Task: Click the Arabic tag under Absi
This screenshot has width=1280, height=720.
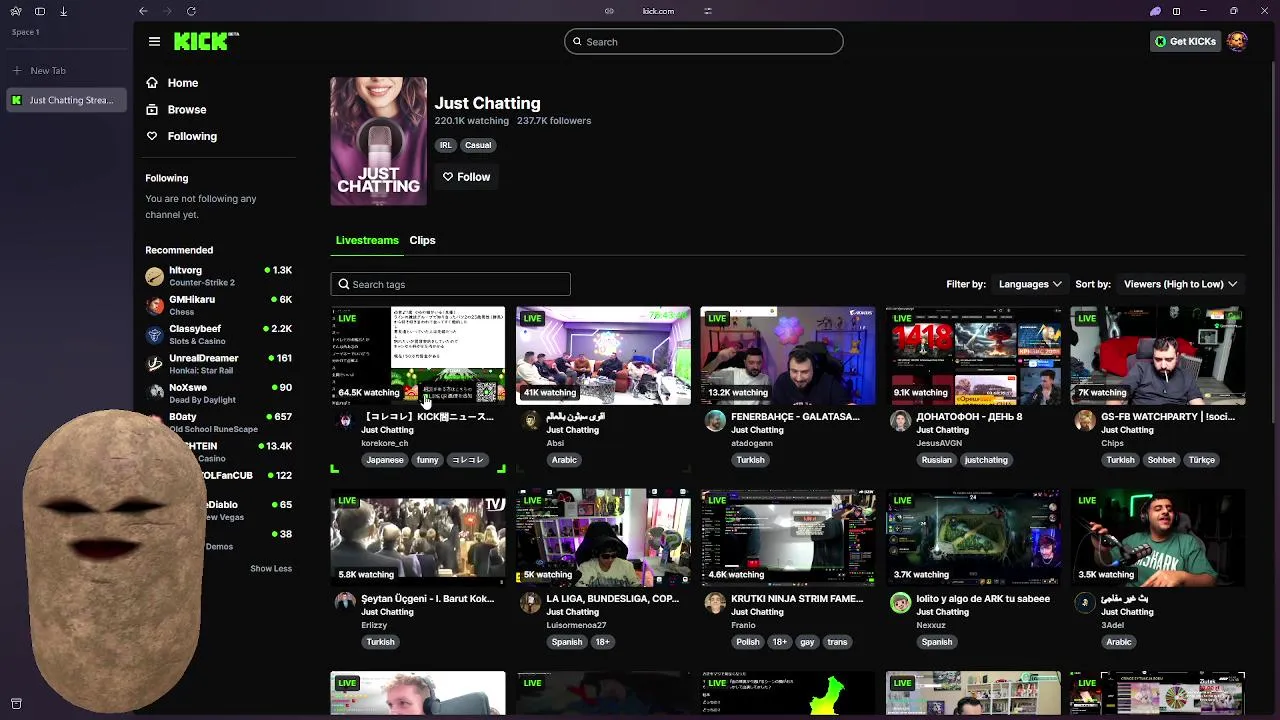Action: (564, 460)
